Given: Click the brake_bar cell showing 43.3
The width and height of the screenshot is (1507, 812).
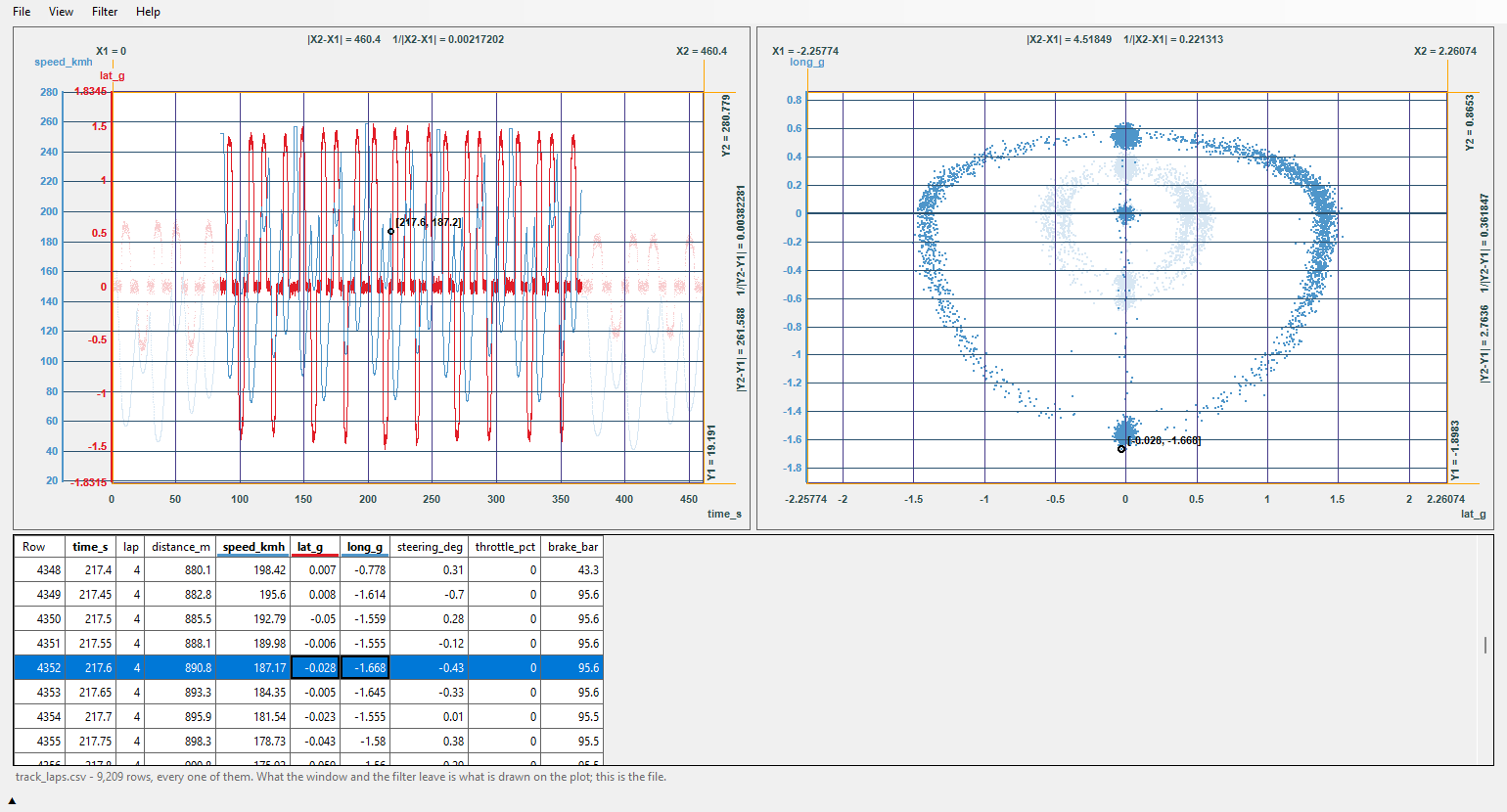Looking at the screenshot, I should (572, 570).
